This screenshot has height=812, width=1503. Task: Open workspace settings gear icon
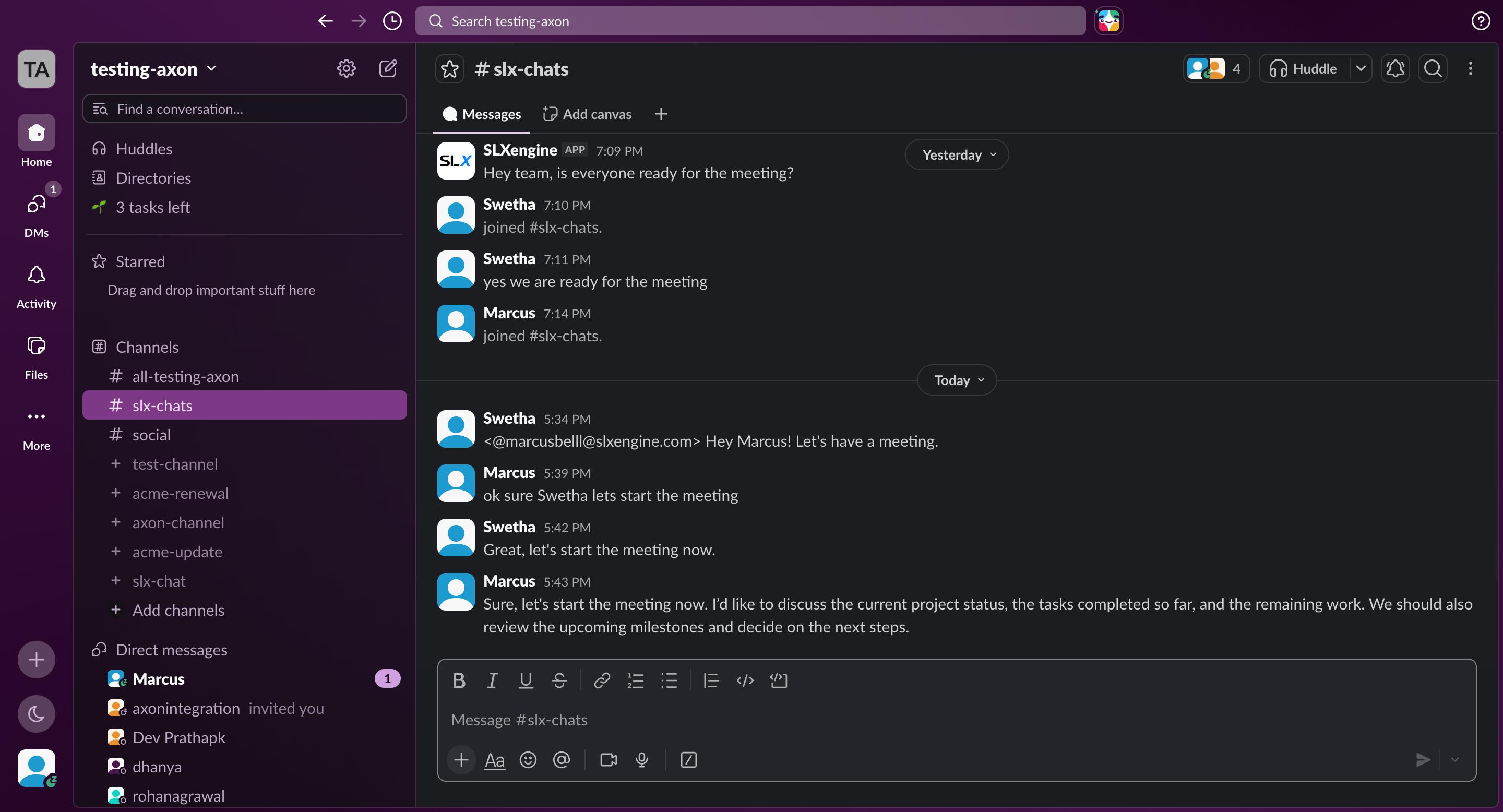(346, 69)
